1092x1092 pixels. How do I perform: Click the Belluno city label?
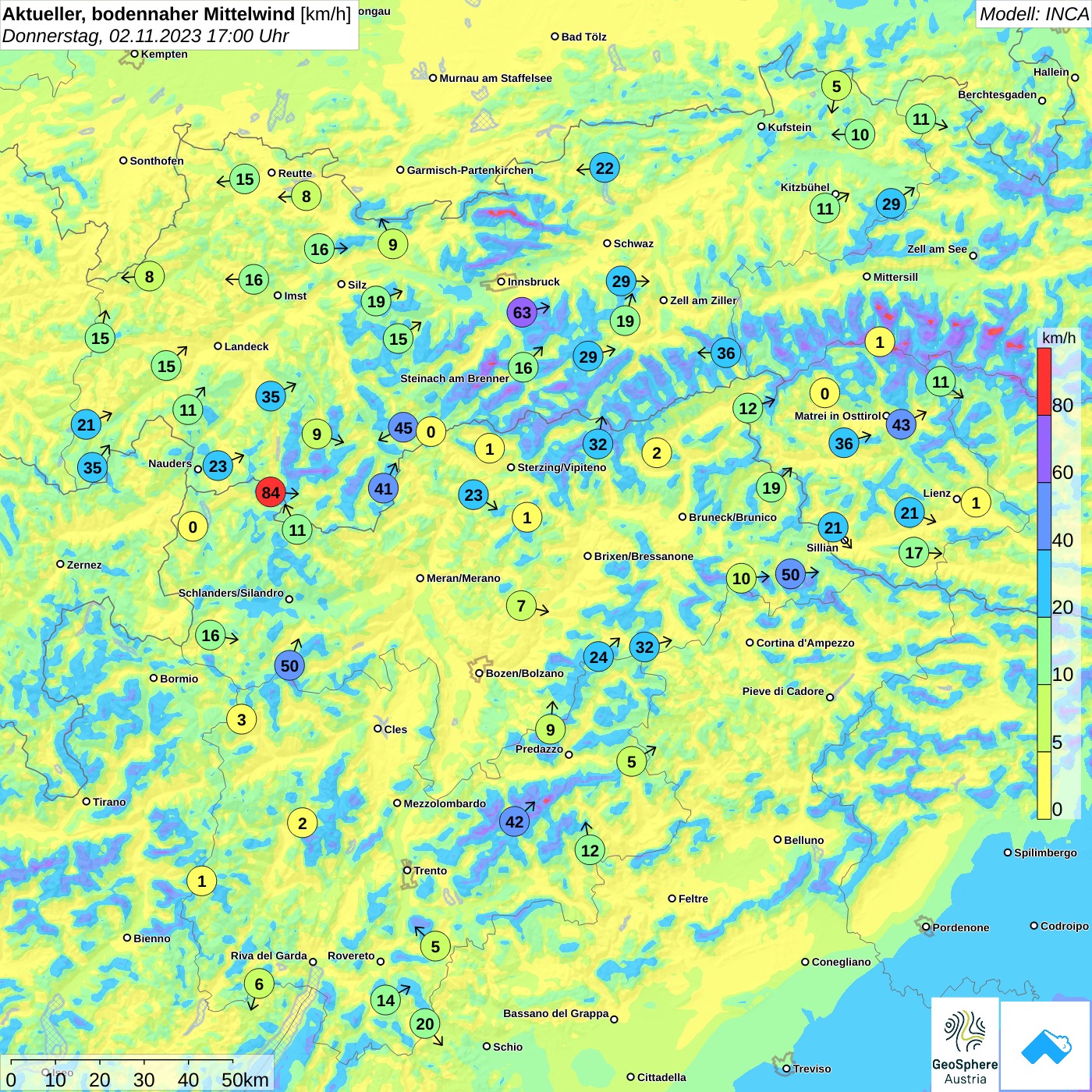(803, 840)
